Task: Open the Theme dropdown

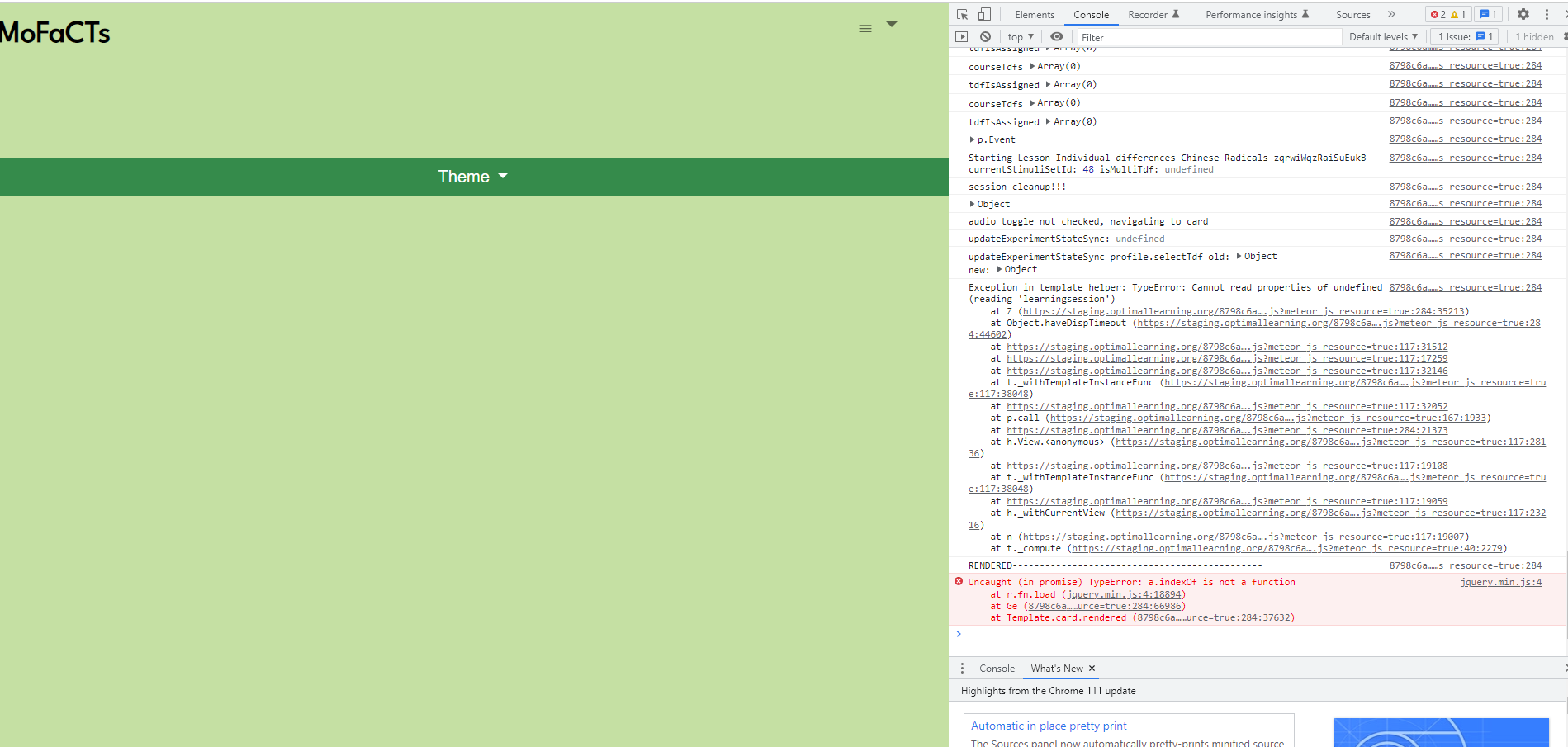Action: tap(471, 176)
